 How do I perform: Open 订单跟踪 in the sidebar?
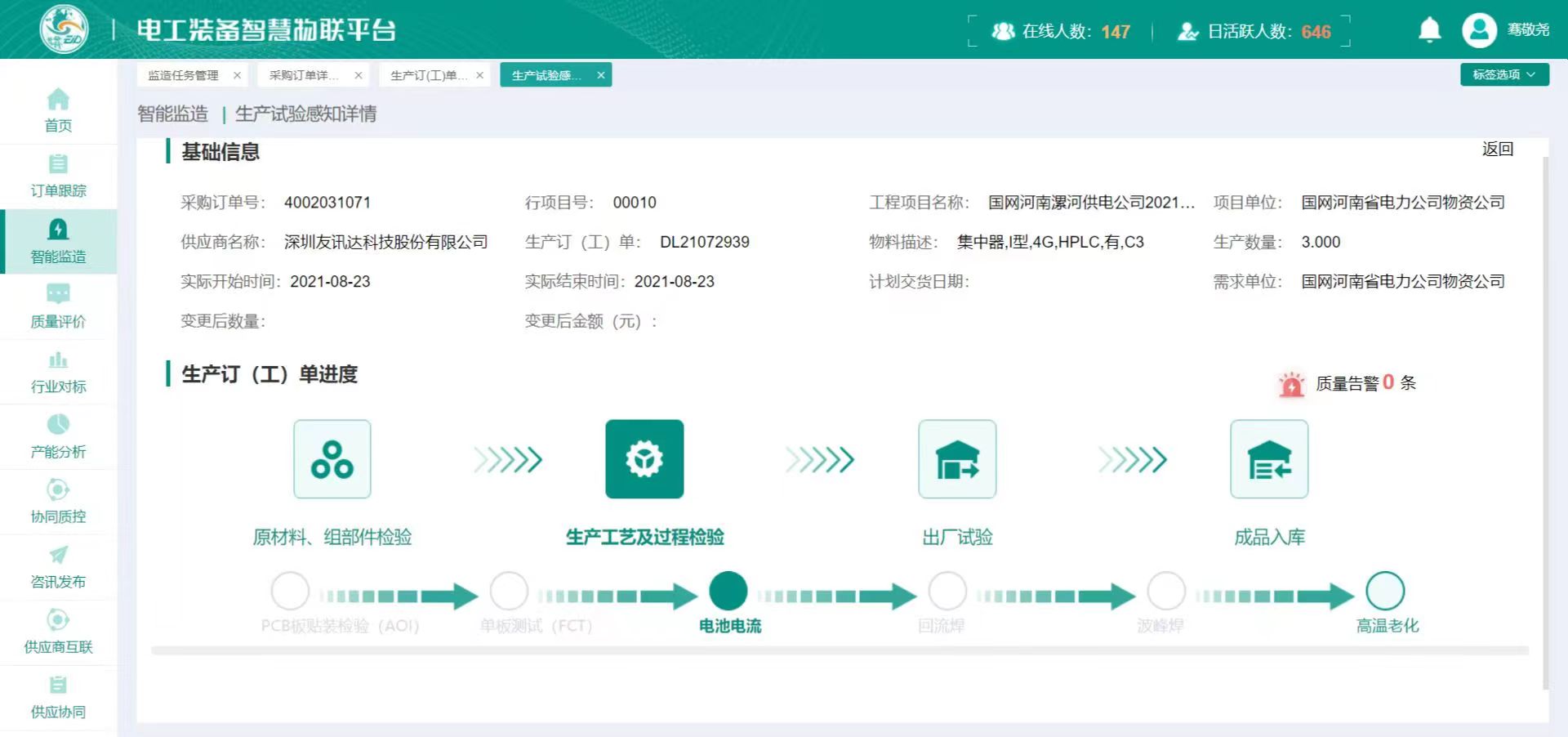pyautogui.click(x=58, y=176)
